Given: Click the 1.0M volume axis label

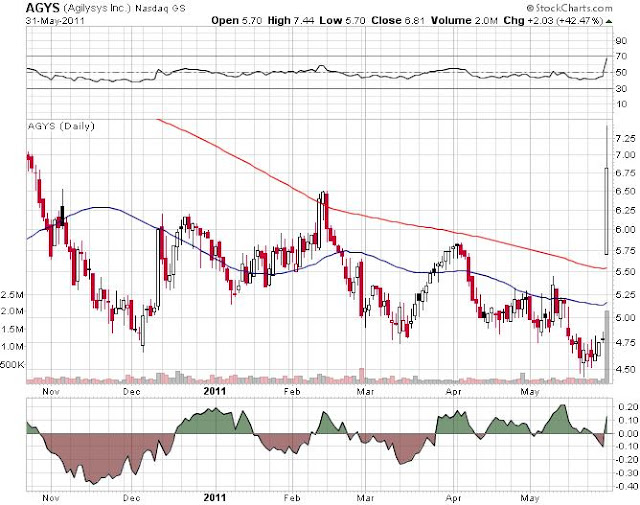Looking at the screenshot, I should 13,347.
